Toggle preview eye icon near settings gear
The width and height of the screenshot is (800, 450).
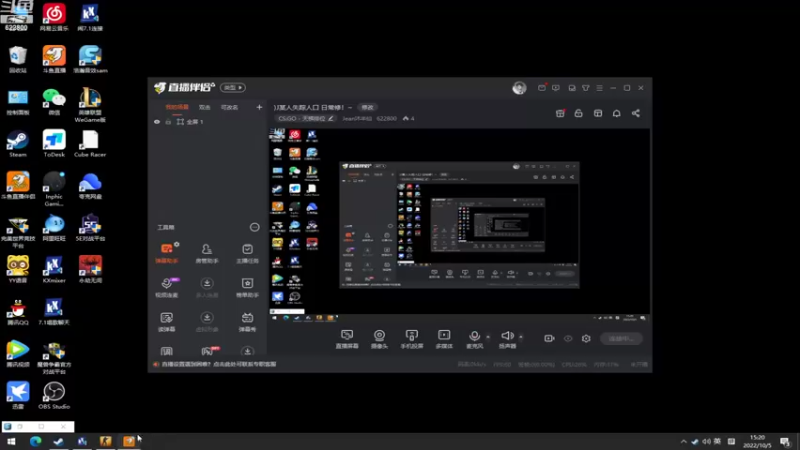pyautogui.click(x=568, y=338)
